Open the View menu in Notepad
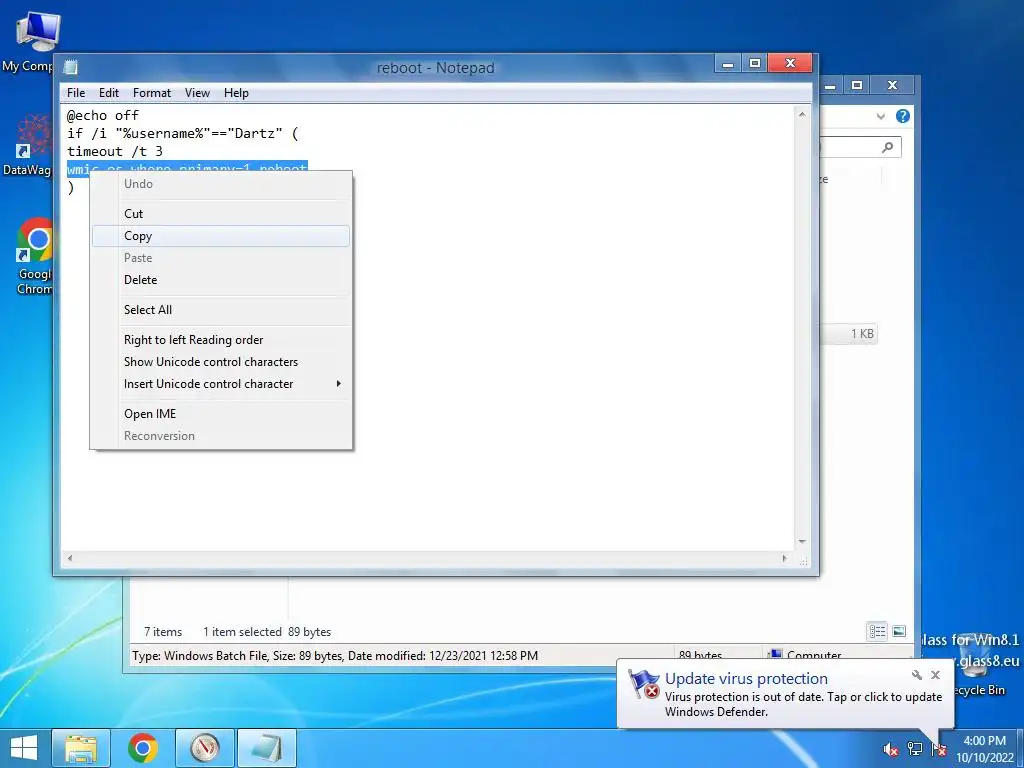The height and width of the screenshot is (768, 1024). point(197,93)
